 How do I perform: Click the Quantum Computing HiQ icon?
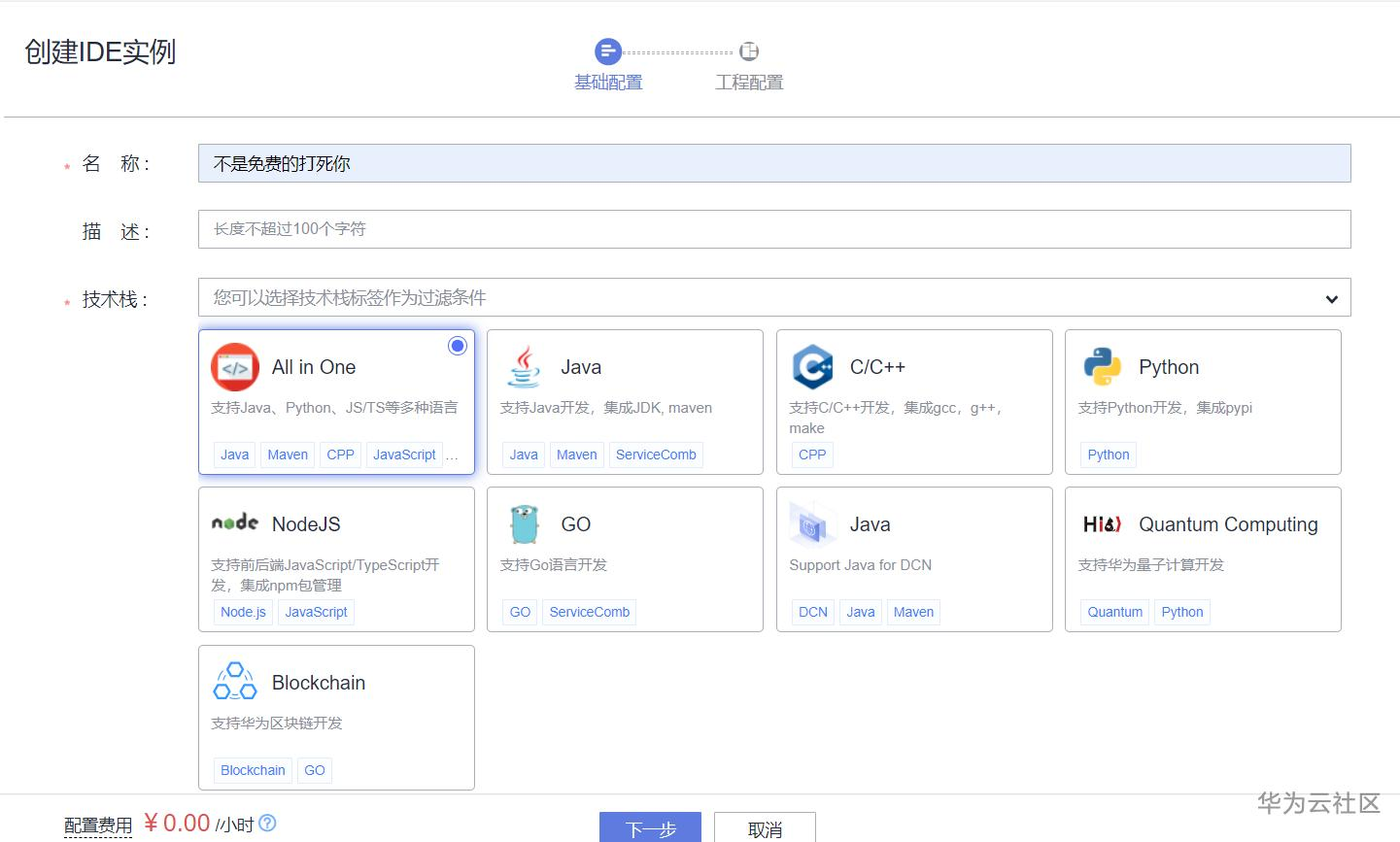pyautogui.click(x=1102, y=524)
